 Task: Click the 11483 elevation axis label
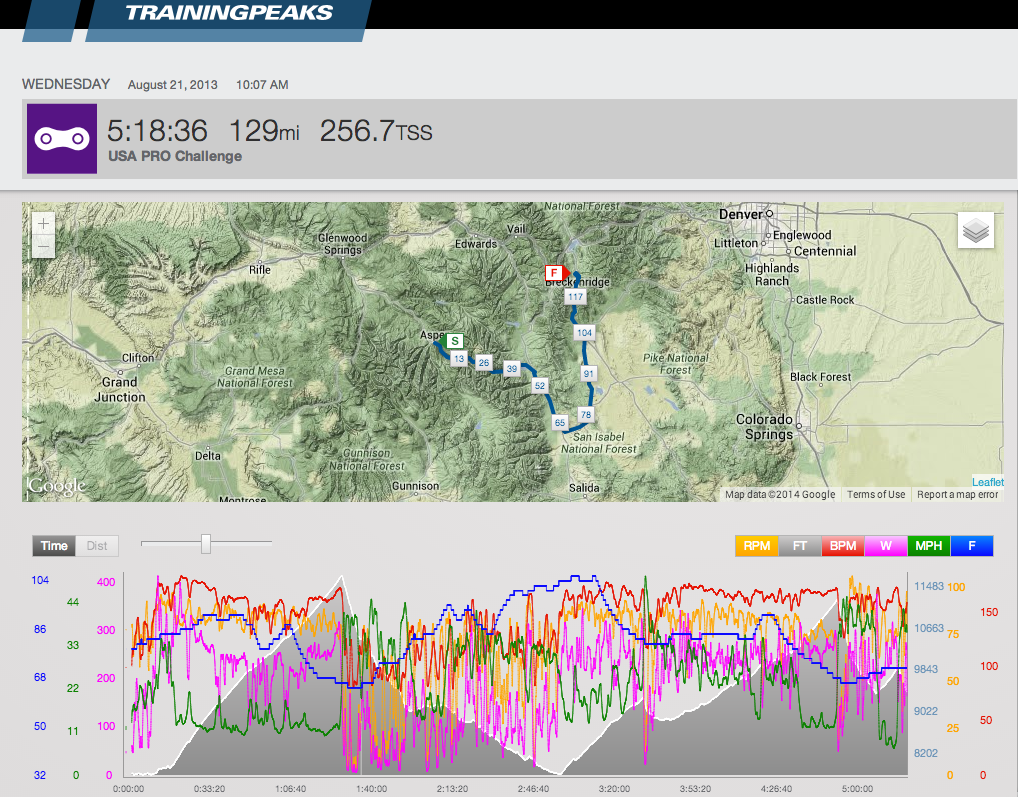(928, 586)
